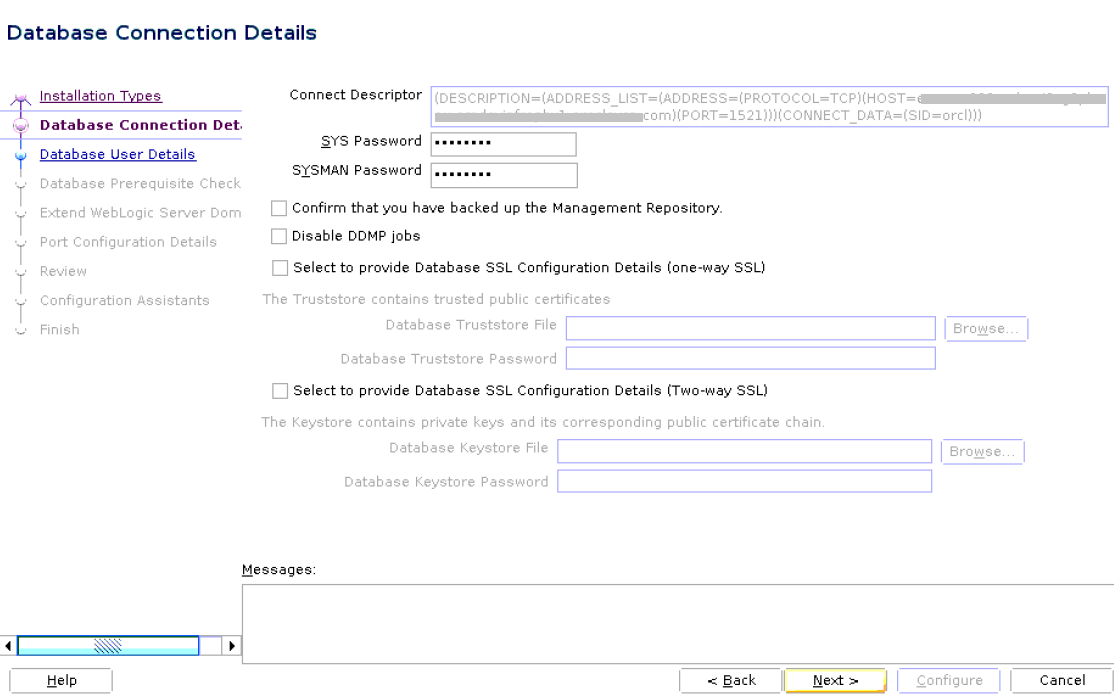Check the Management Repository backup confirmation
1114x699 pixels.
point(279,208)
